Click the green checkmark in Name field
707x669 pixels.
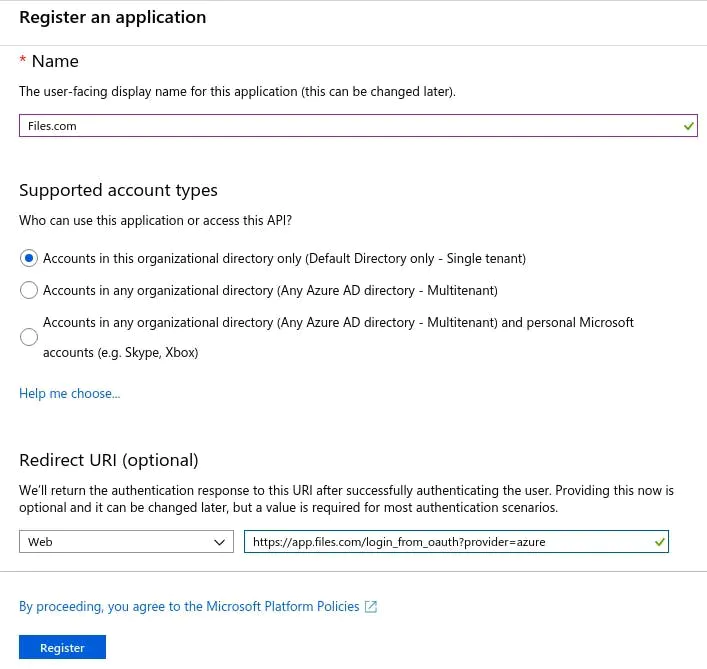coord(689,126)
